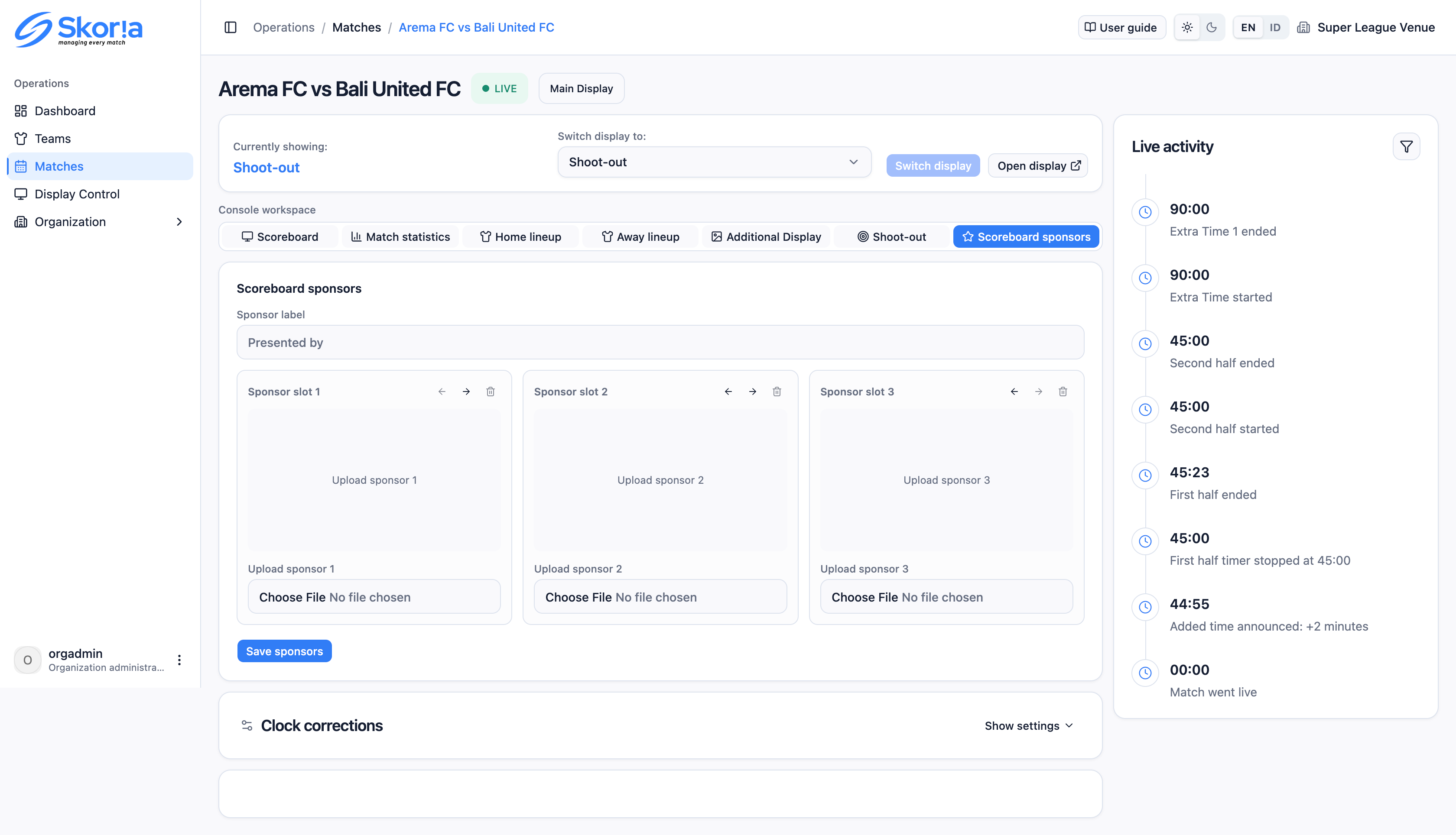This screenshot has height=835, width=1456.
Task: Delete Sponsor slot 2 trash icon
Action: coord(777,391)
